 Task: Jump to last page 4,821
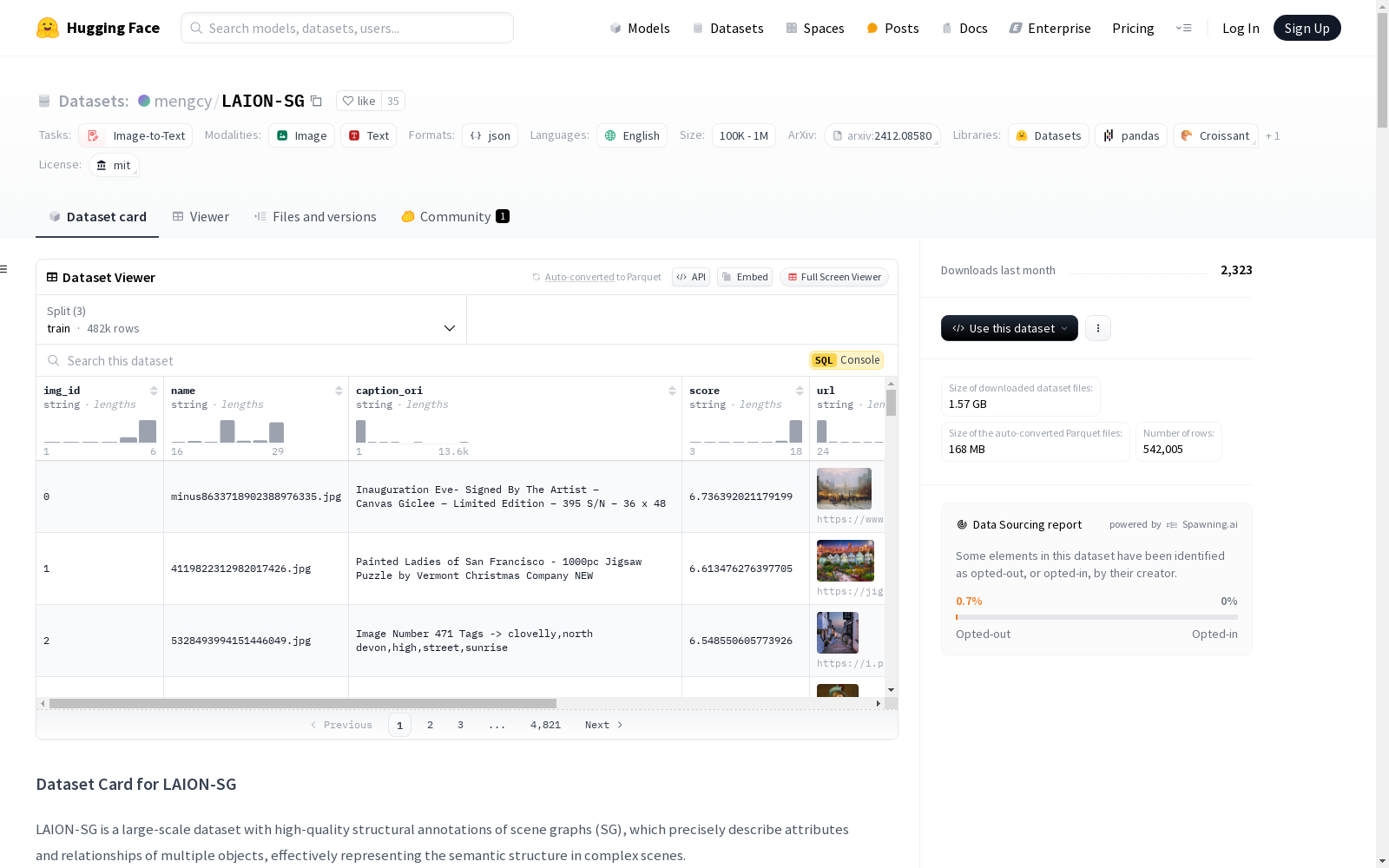(545, 725)
